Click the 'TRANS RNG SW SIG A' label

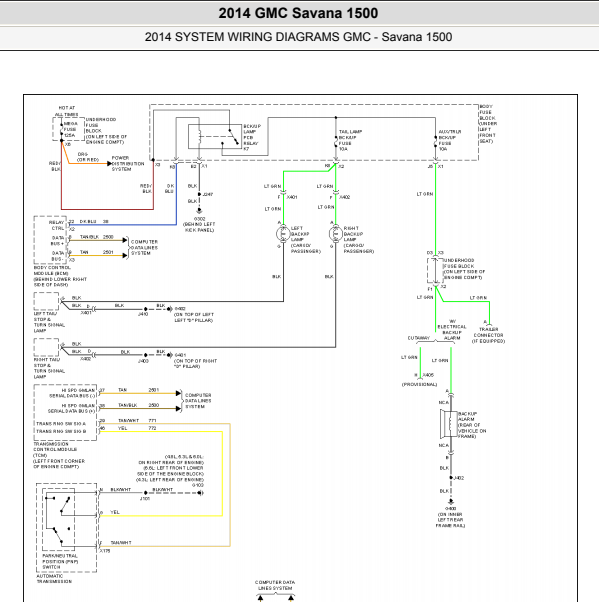(61, 423)
